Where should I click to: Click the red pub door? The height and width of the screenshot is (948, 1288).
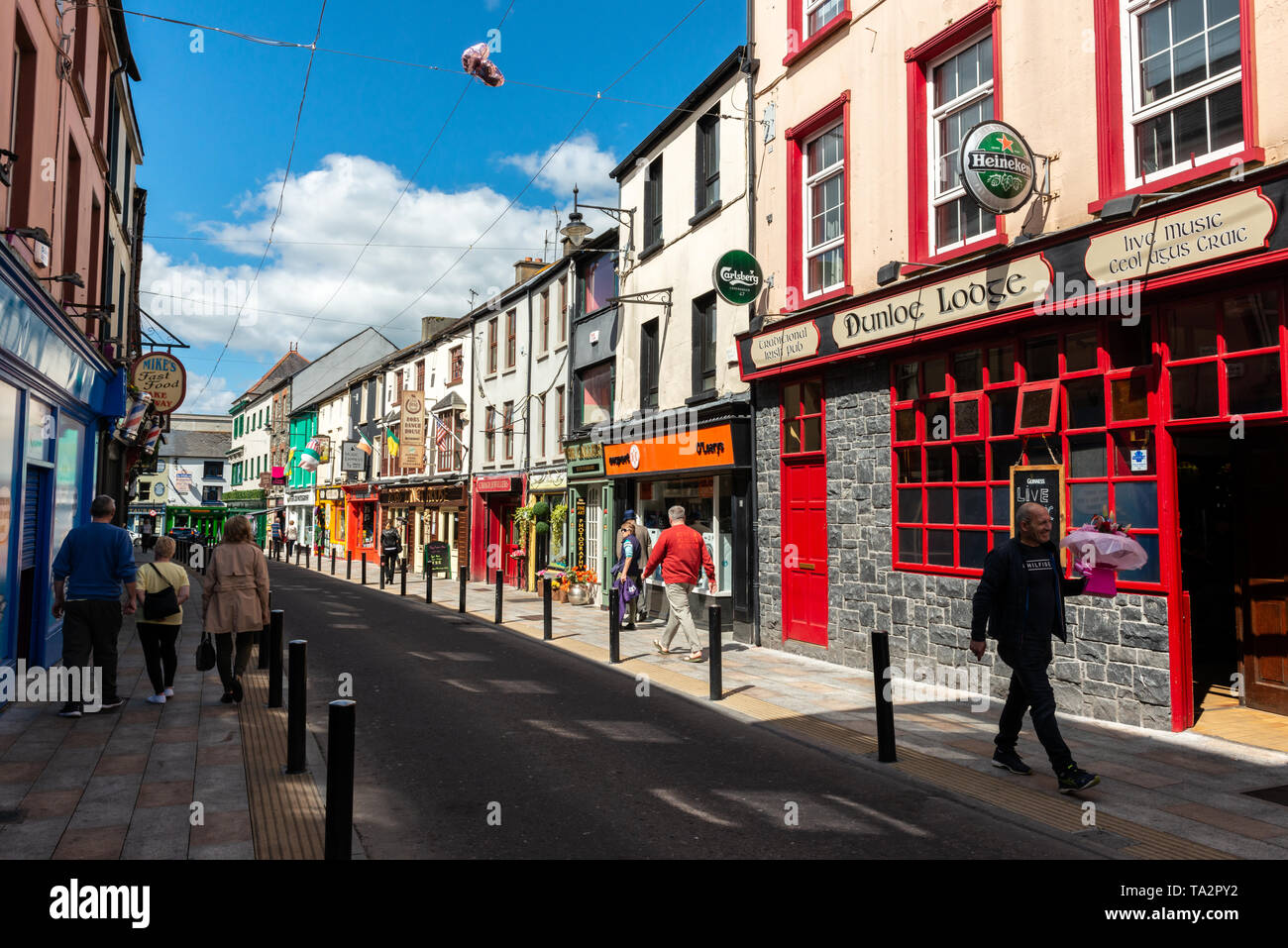(805, 550)
